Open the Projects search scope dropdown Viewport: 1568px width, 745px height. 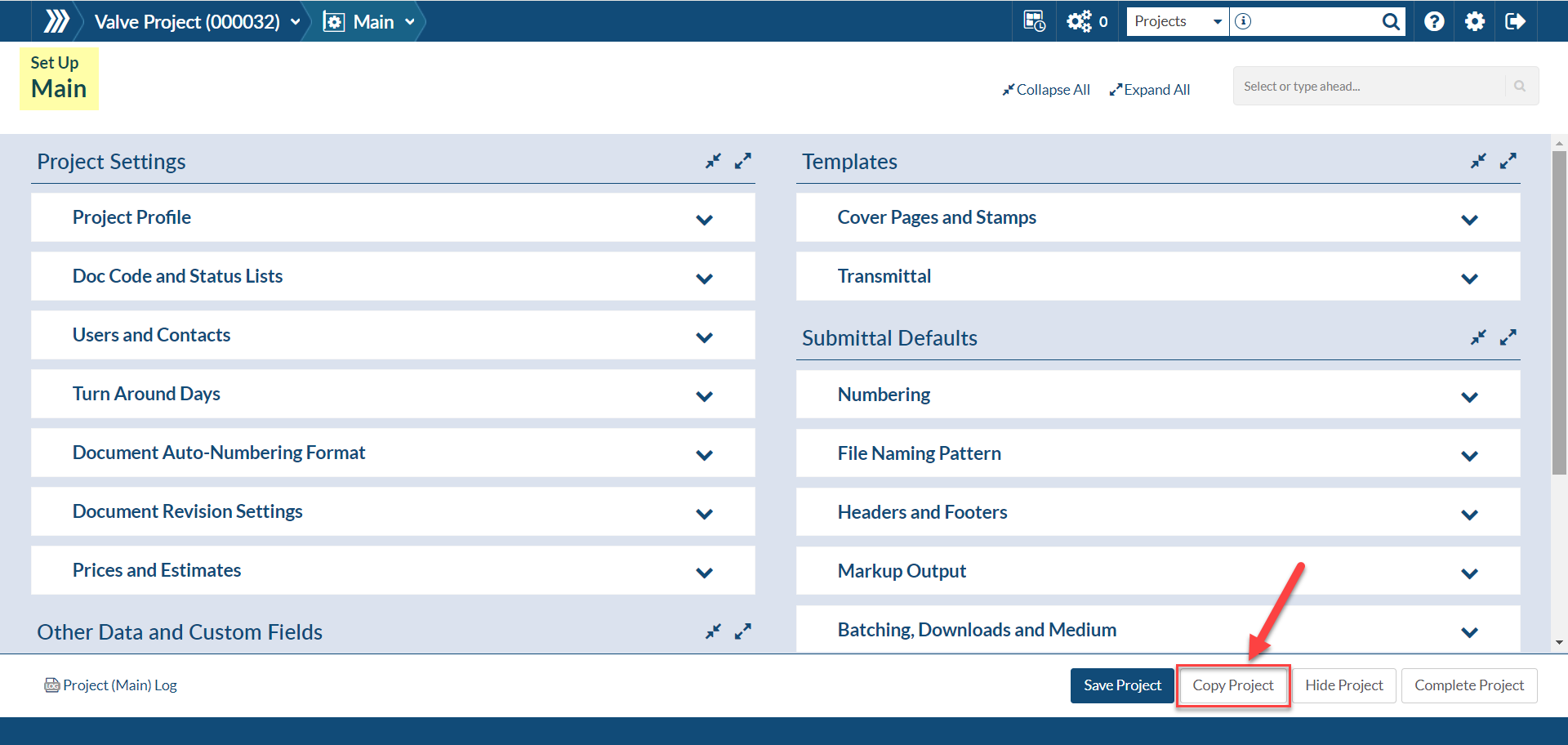[x=1178, y=21]
